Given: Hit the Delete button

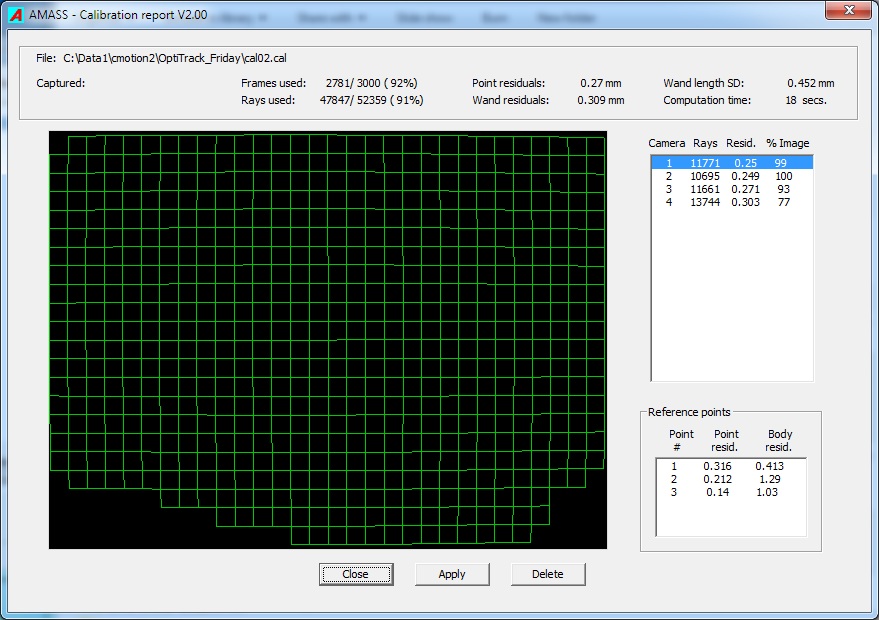Looking at the screenshot, I should (x=547, y=574).
